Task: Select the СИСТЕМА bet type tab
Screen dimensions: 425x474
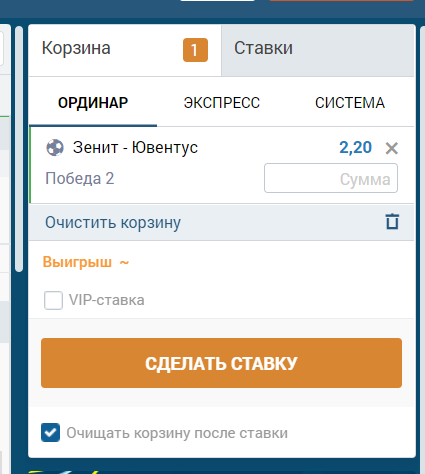Action: click(x=350, y=103)
